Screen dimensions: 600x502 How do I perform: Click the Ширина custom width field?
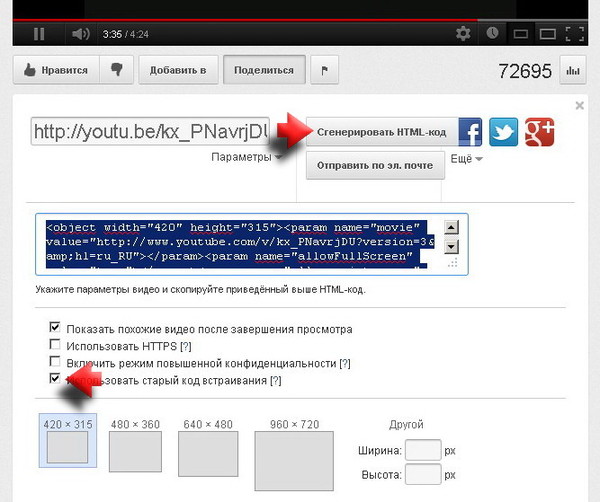pos(423,450)
